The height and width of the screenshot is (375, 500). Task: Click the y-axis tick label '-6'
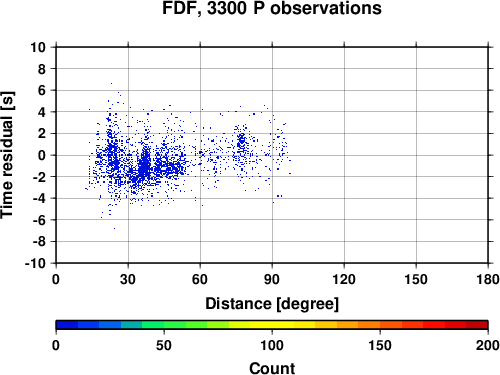click(x=39, y=220)
